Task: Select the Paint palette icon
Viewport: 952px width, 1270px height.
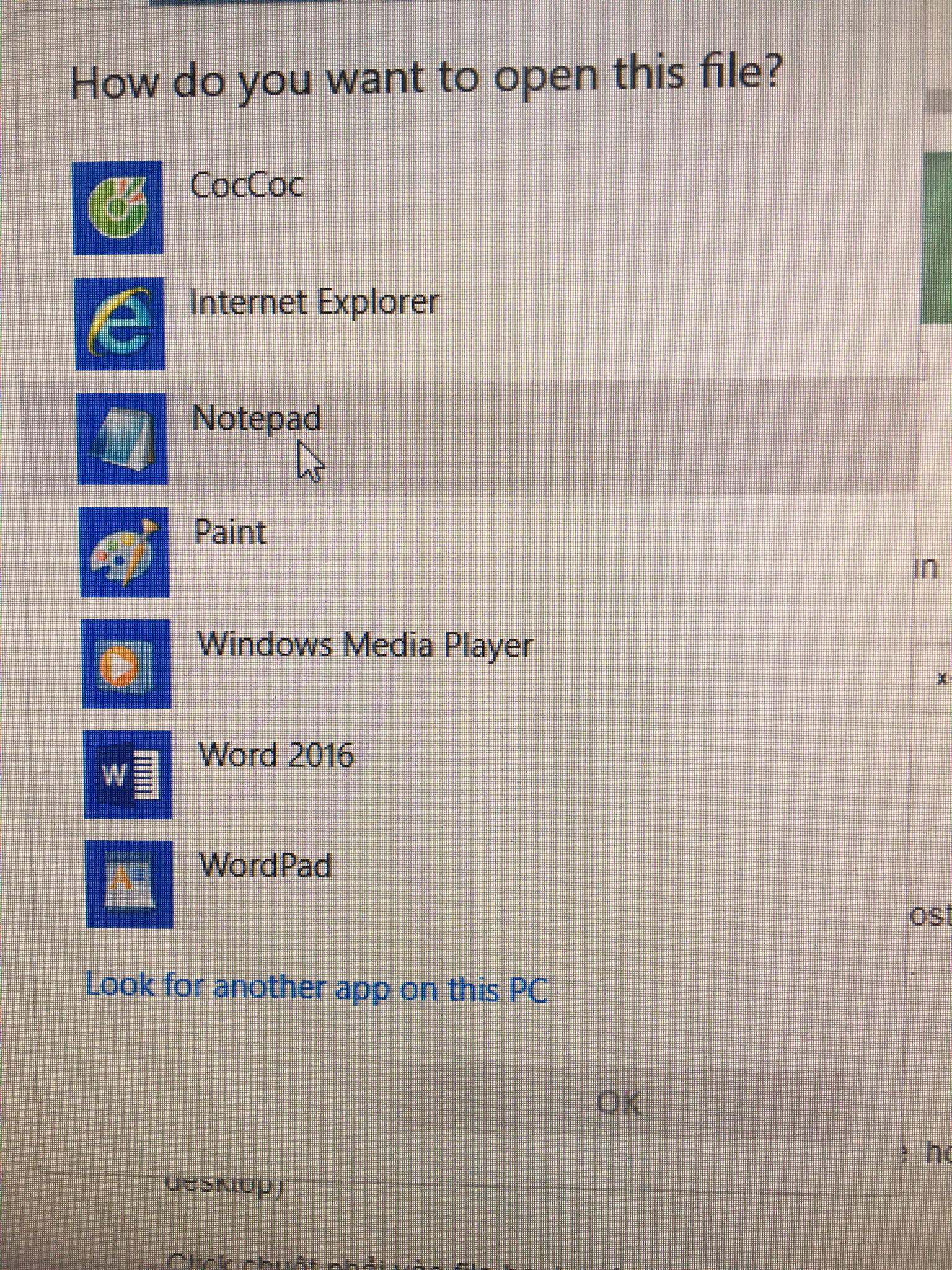Action: [125, 552]
